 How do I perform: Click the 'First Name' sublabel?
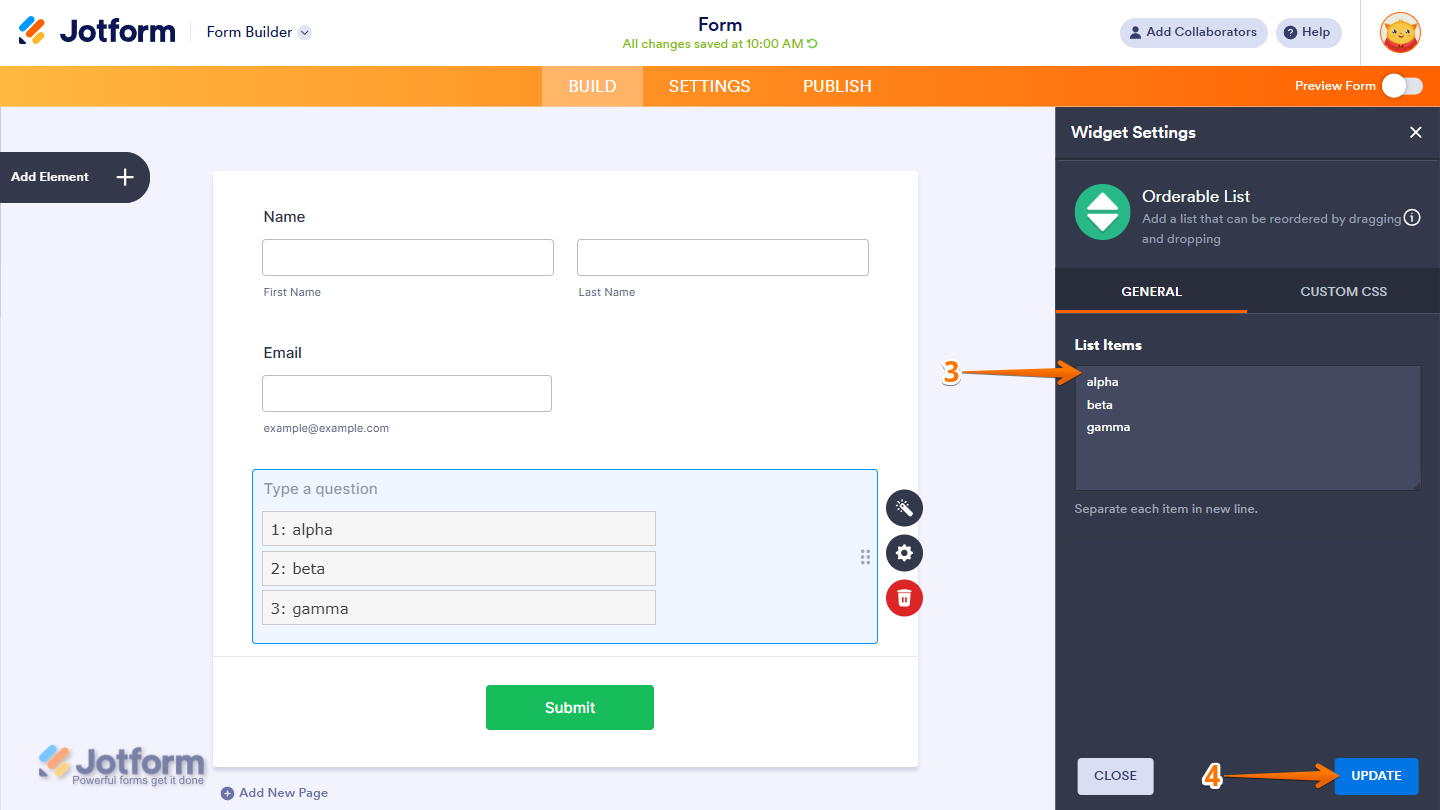292,292
